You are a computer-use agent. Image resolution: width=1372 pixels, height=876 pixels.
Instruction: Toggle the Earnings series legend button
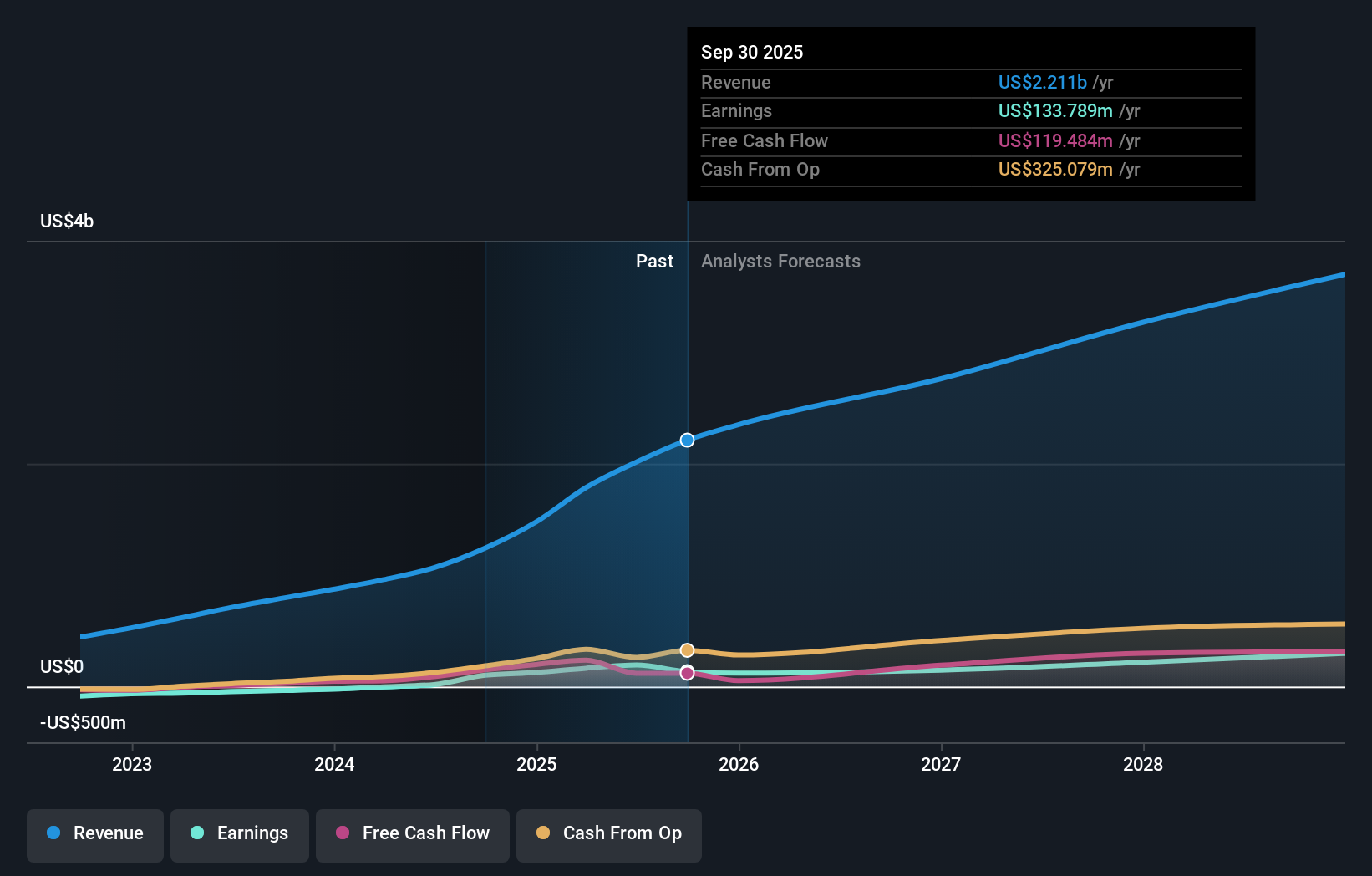240,834
